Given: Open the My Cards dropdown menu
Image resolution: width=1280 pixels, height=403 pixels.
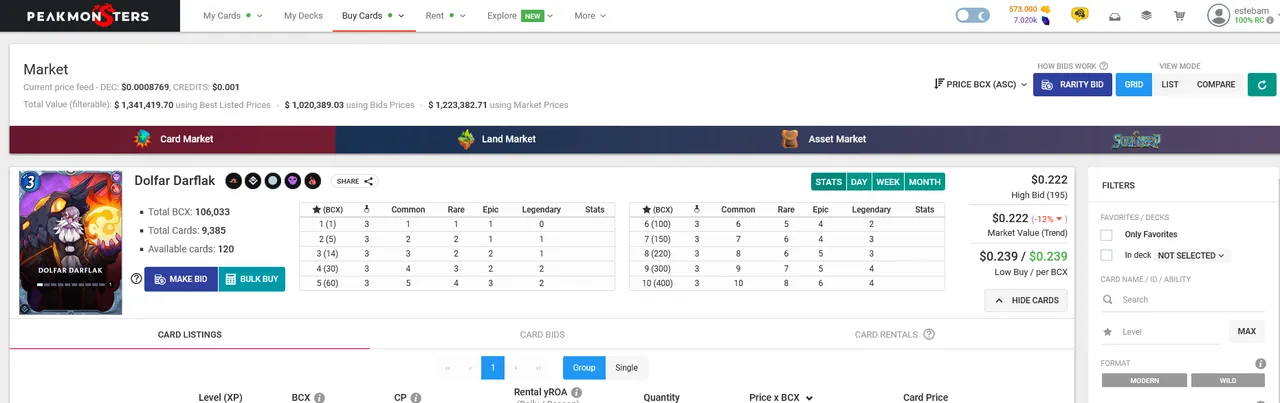Looking at the screenshot, I should coord(232,16).
